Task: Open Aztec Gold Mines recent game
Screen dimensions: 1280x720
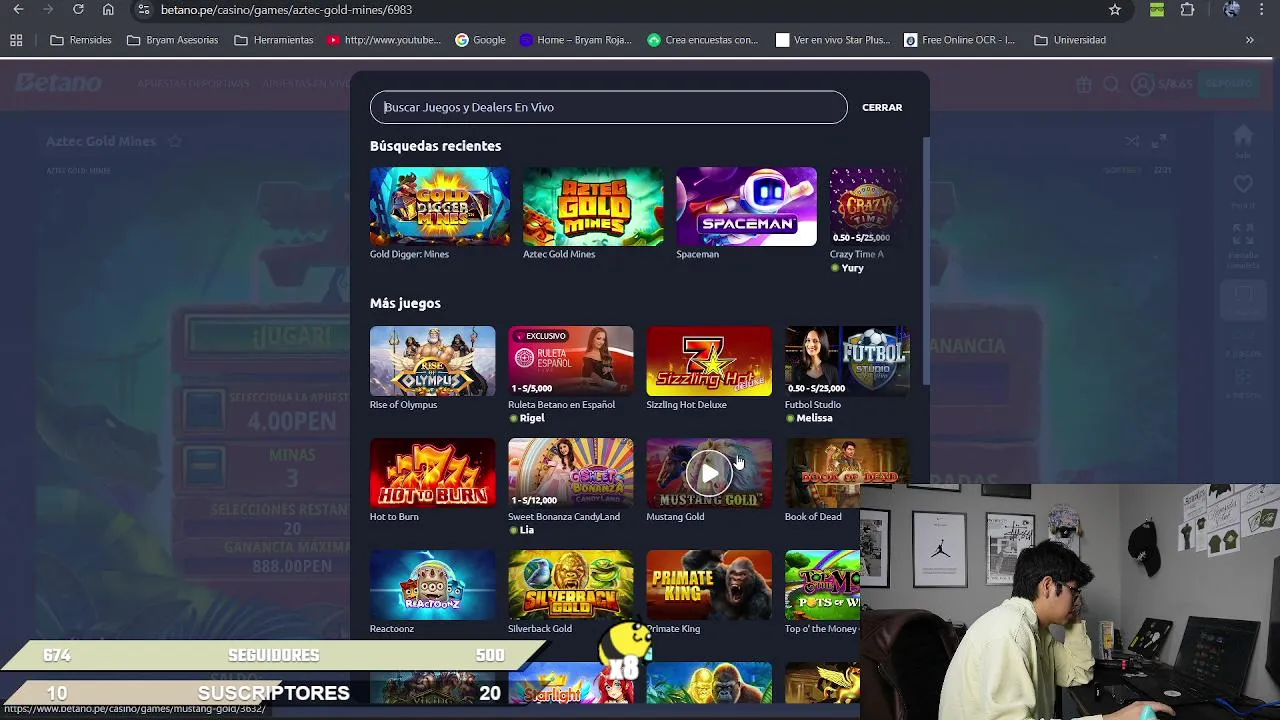Action: click(x=593, y=206)
